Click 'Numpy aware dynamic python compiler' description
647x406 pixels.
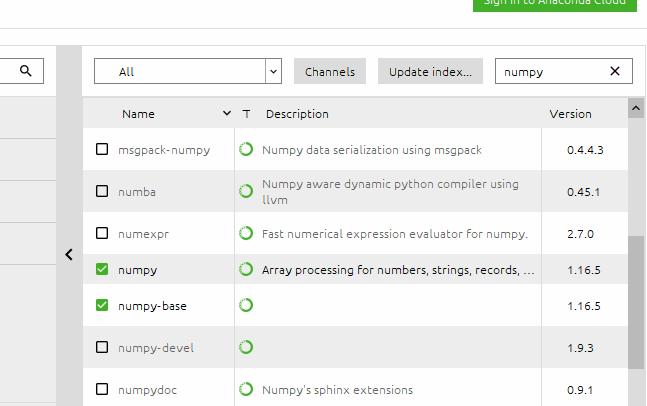(x=390, y=192)
